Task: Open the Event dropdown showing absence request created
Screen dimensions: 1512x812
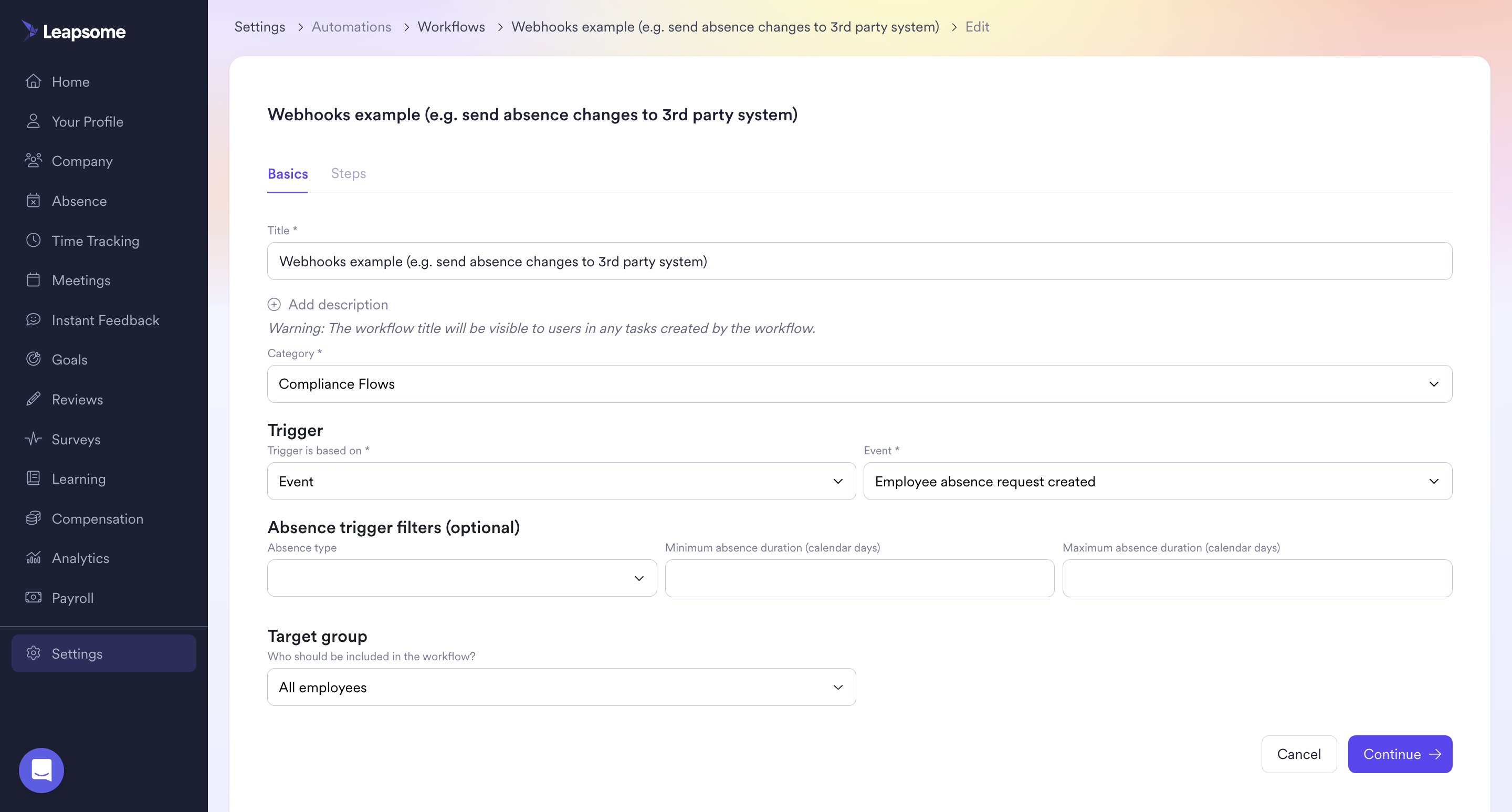Action: pyautogui.click(x=1158, y=481)
